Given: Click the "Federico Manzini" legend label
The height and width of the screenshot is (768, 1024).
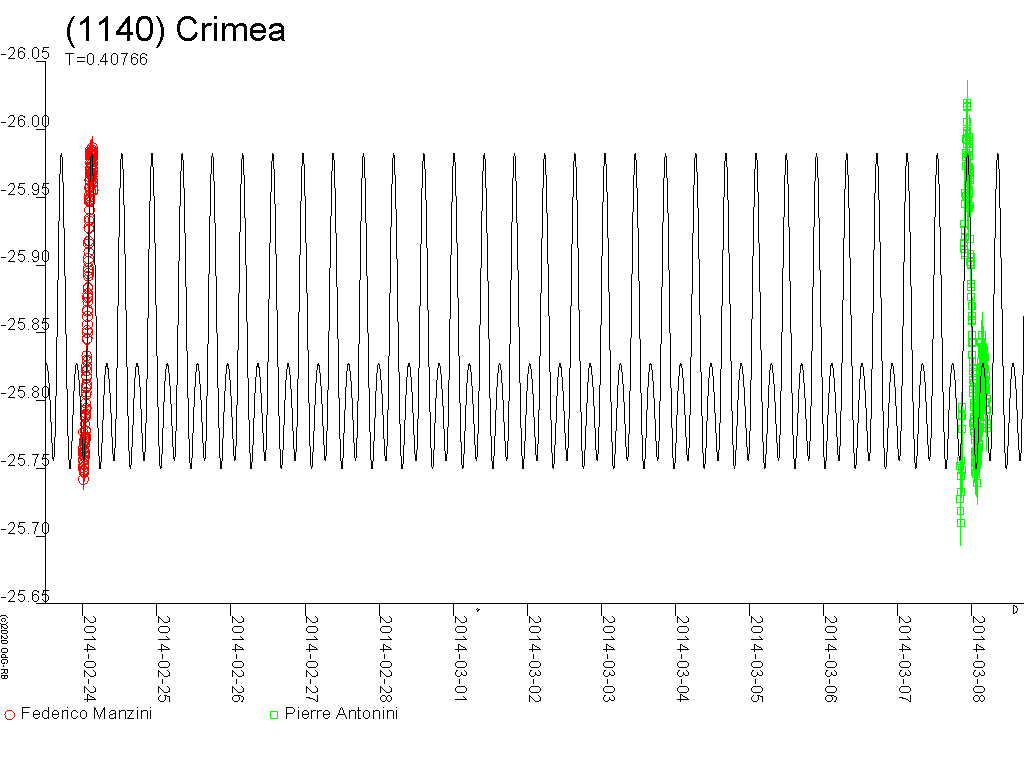Looking at the screenshot, I should click(86, 713).
